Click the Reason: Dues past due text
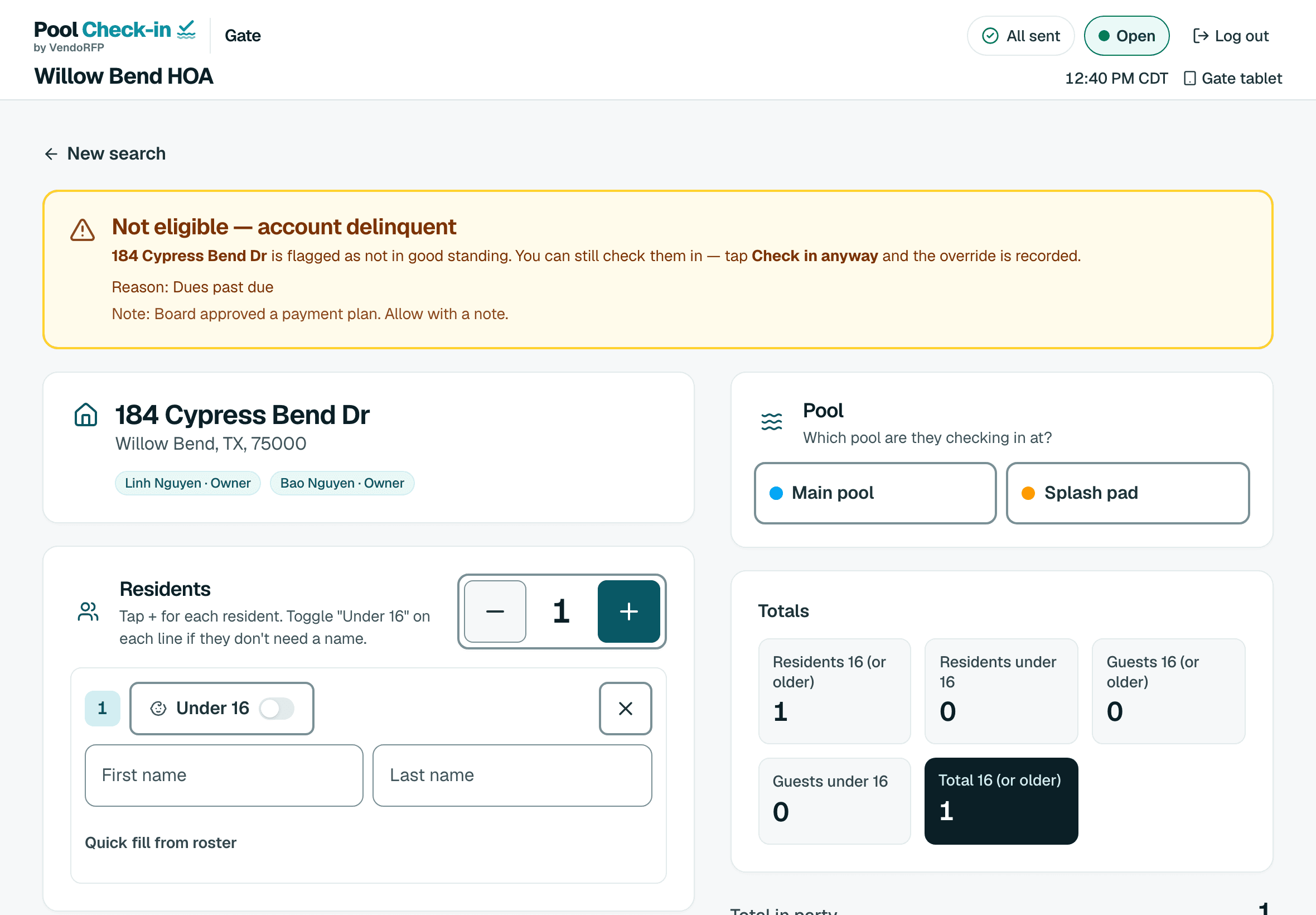 click(192, 287)
